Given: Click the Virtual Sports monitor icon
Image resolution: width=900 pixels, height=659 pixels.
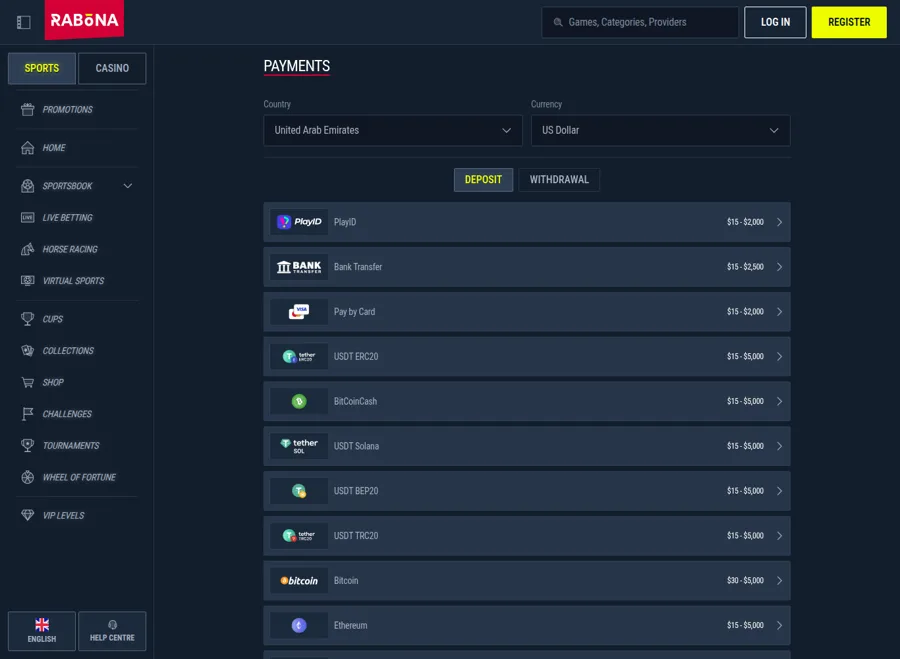Looking at the screenshot, I should pos(28,281).
